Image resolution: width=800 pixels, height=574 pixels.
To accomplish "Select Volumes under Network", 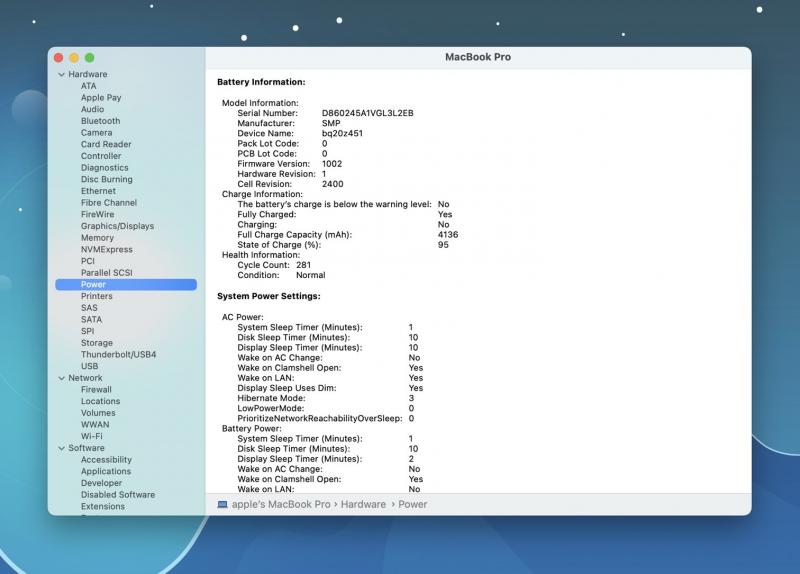I will pos(98,413).
